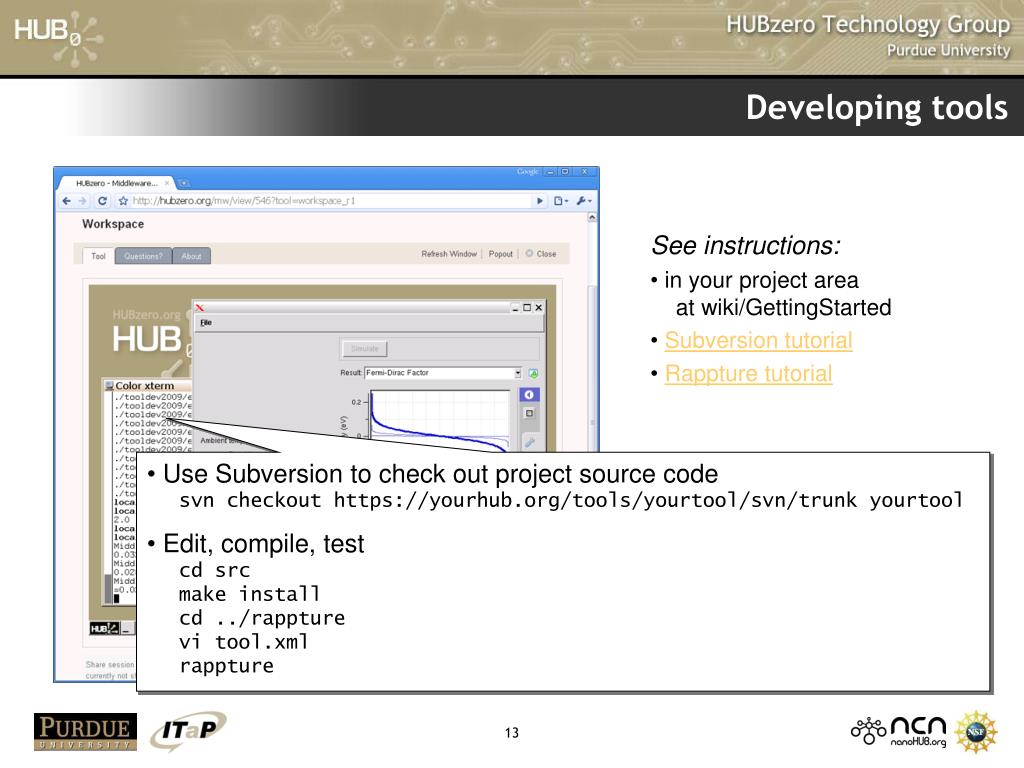The image size is (1024, 768).
Task: Open the Subversion tutorial link
Action: (x=758, y=340)
